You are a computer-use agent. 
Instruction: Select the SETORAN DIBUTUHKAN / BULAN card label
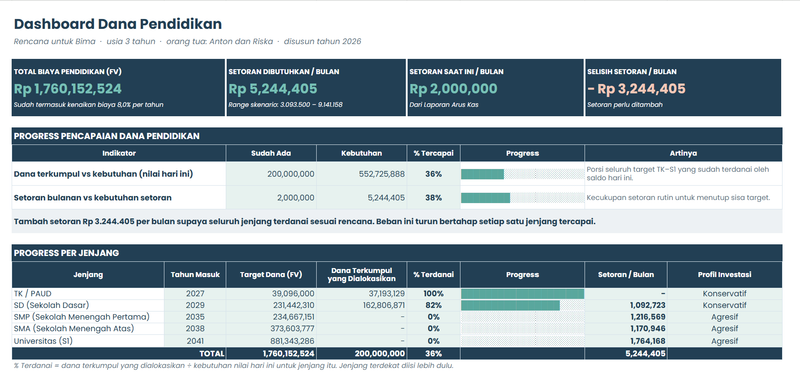(x=284, y=71)
